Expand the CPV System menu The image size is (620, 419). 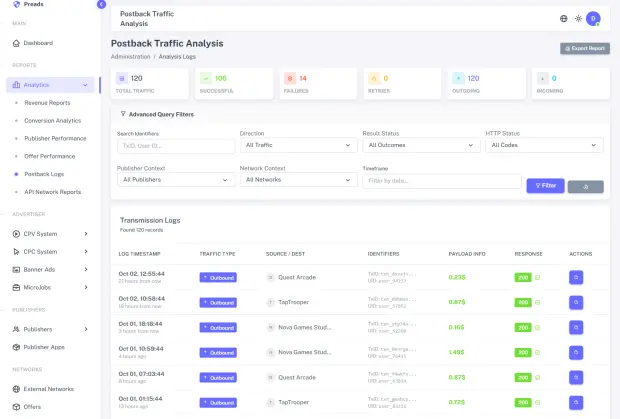click(50, 234)
